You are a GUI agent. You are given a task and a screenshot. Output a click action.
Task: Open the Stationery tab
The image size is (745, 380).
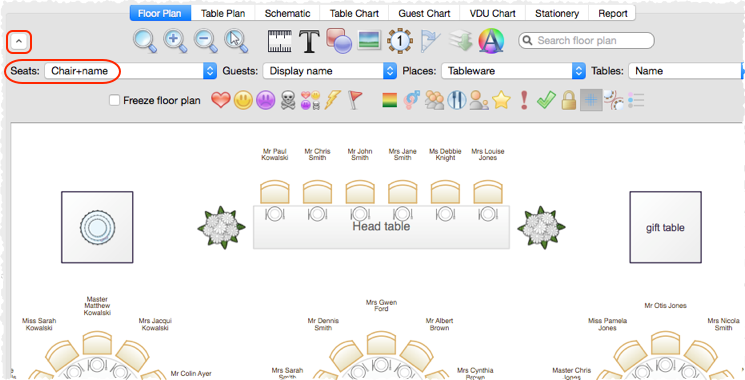[x=557, y=13]
